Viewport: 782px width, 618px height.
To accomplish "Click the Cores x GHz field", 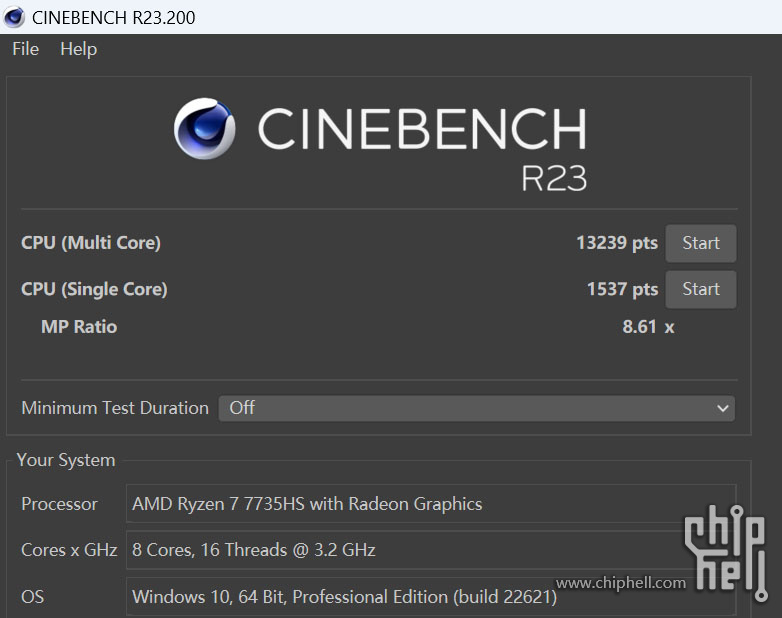I will pos(431,550).
